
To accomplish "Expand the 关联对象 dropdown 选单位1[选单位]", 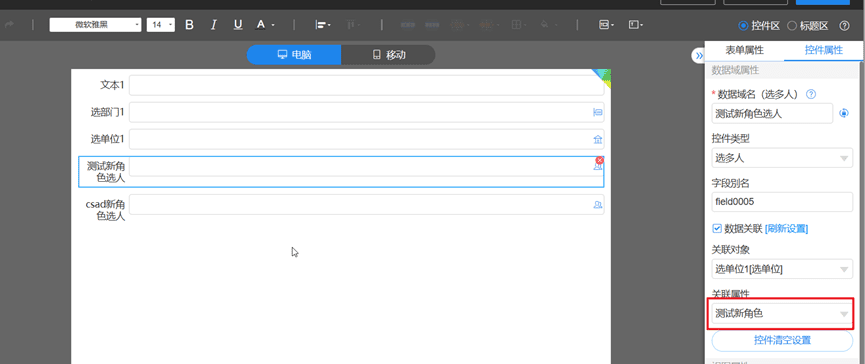I will click(782, 269).
